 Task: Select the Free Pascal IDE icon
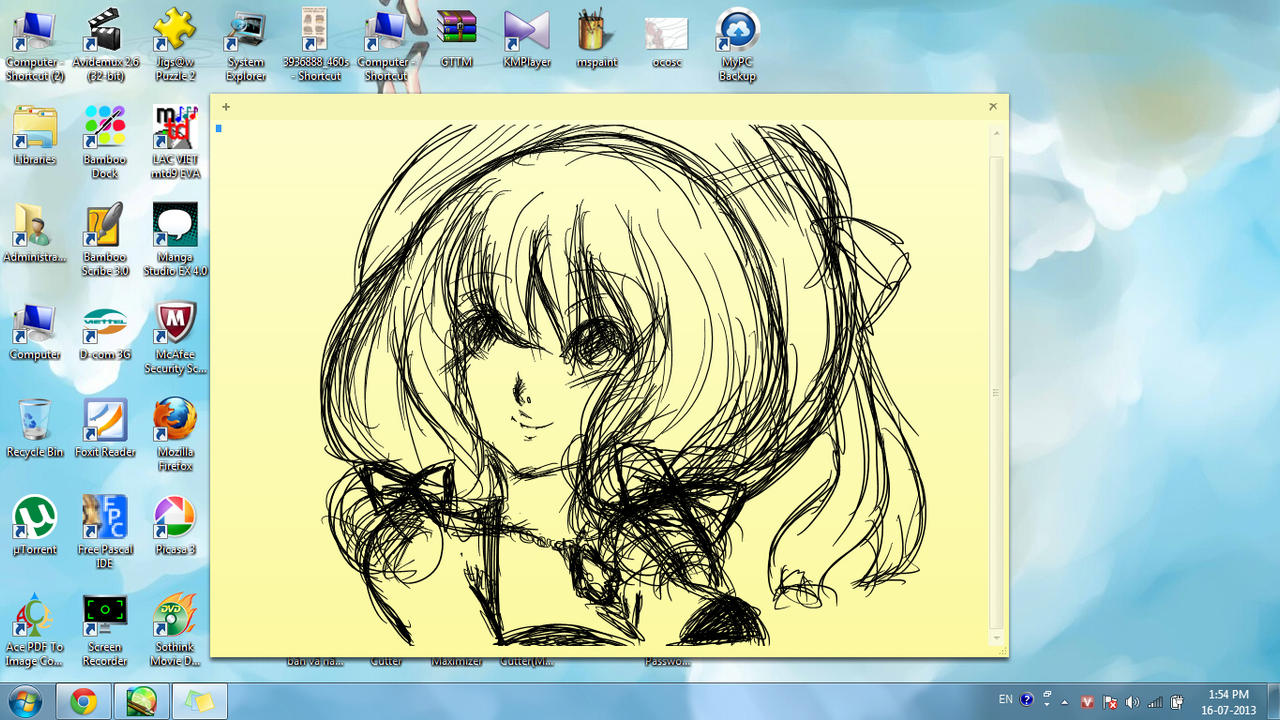[105, 531]
